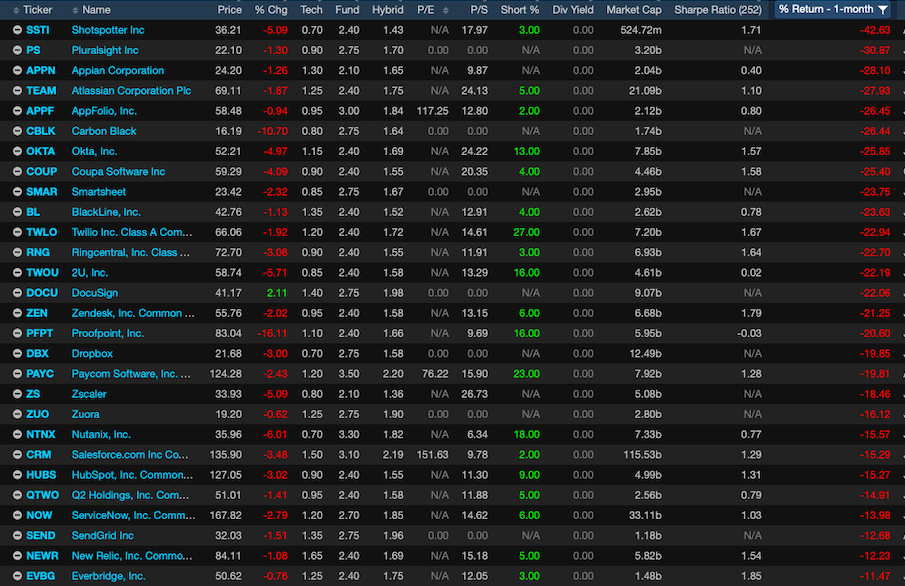Open the NOW ticker link

(x=39, y=515)
